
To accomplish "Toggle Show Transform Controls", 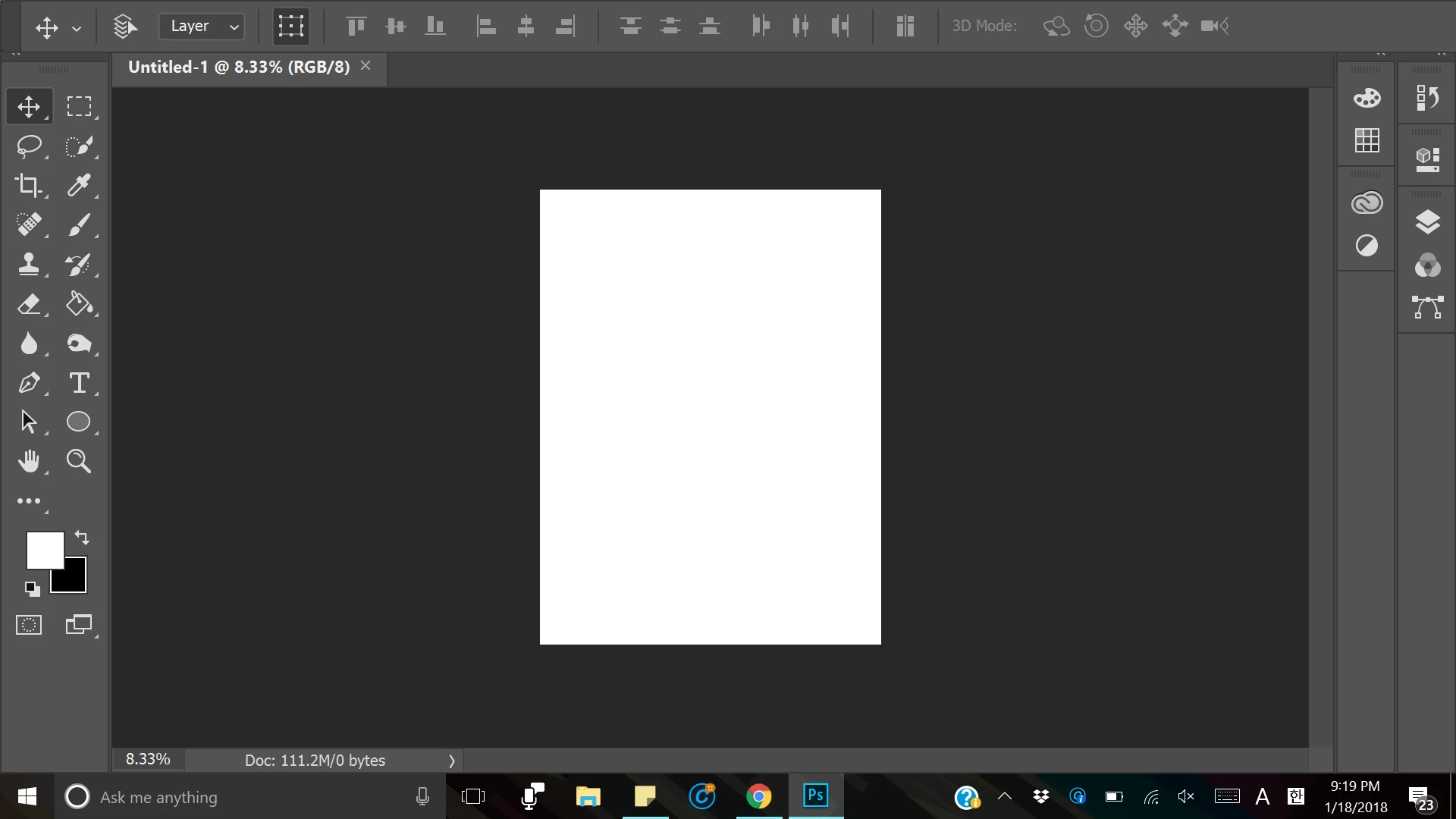I will click(290, 27).
